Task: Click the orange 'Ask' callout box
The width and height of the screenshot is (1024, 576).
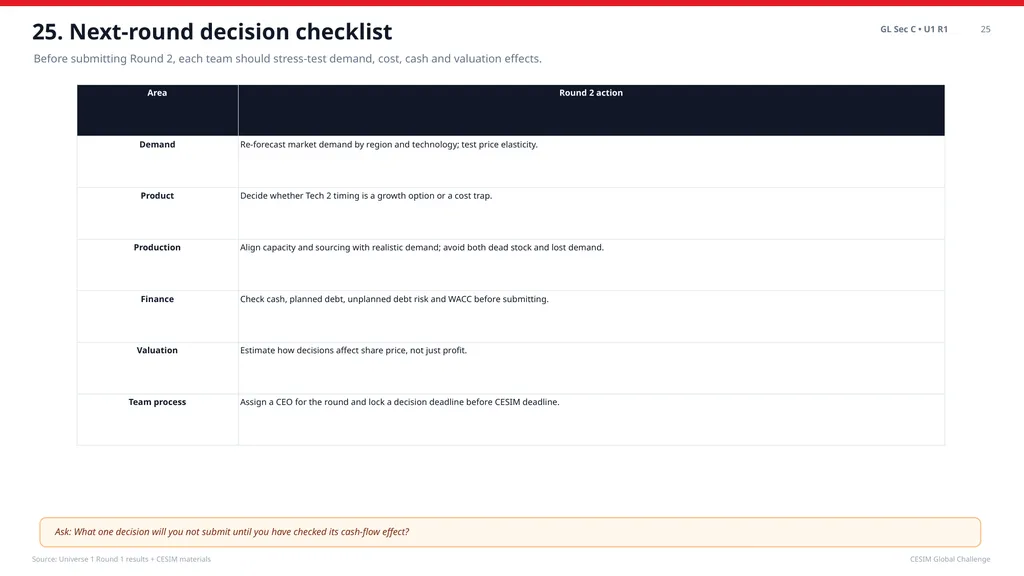Action: click(510, 532)
